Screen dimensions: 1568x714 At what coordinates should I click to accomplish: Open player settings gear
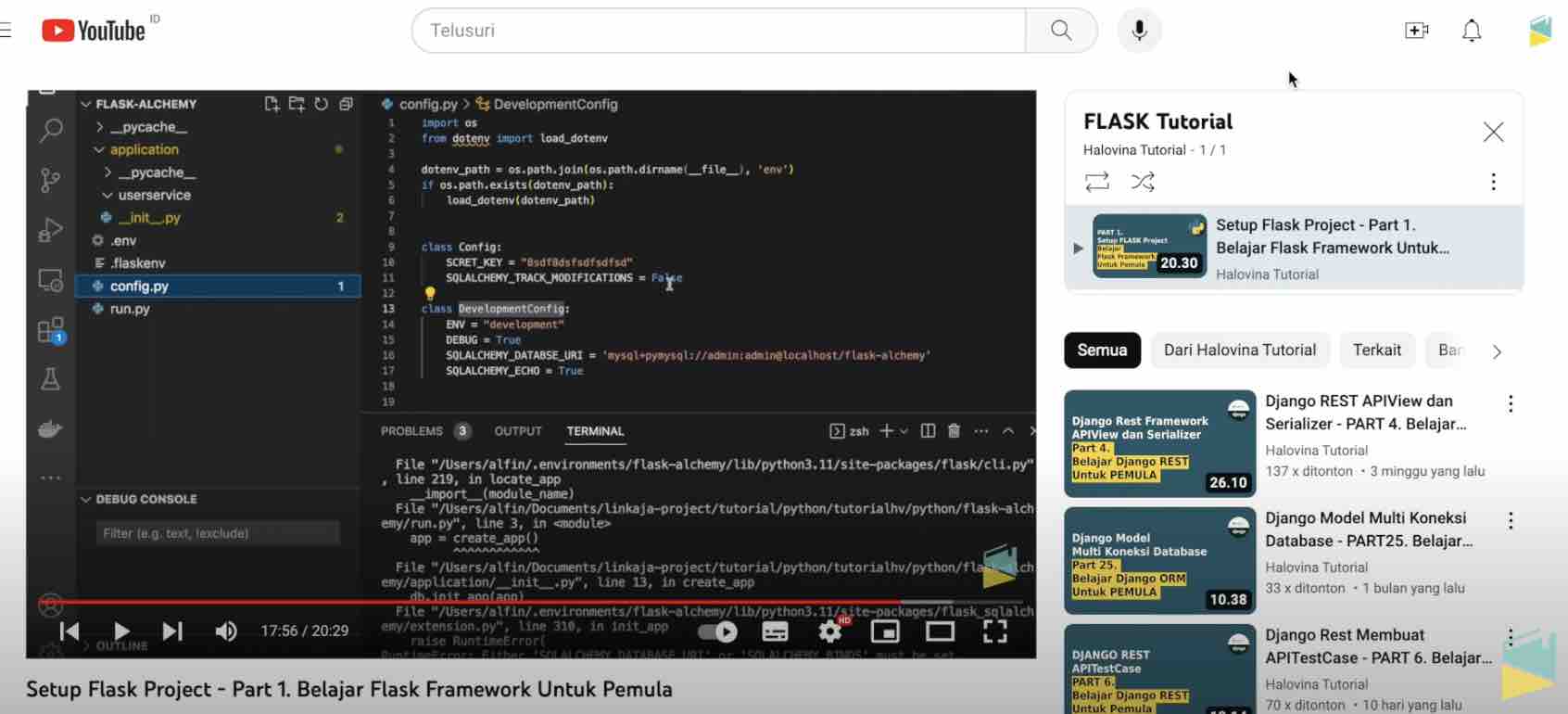click(x=830, y=631)
